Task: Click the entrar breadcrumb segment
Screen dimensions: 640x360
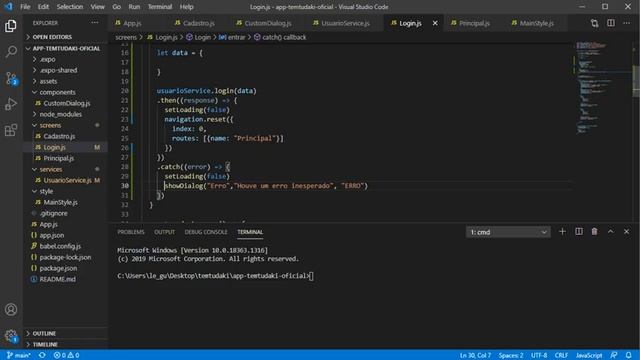Action: click(x=232, y=37)
